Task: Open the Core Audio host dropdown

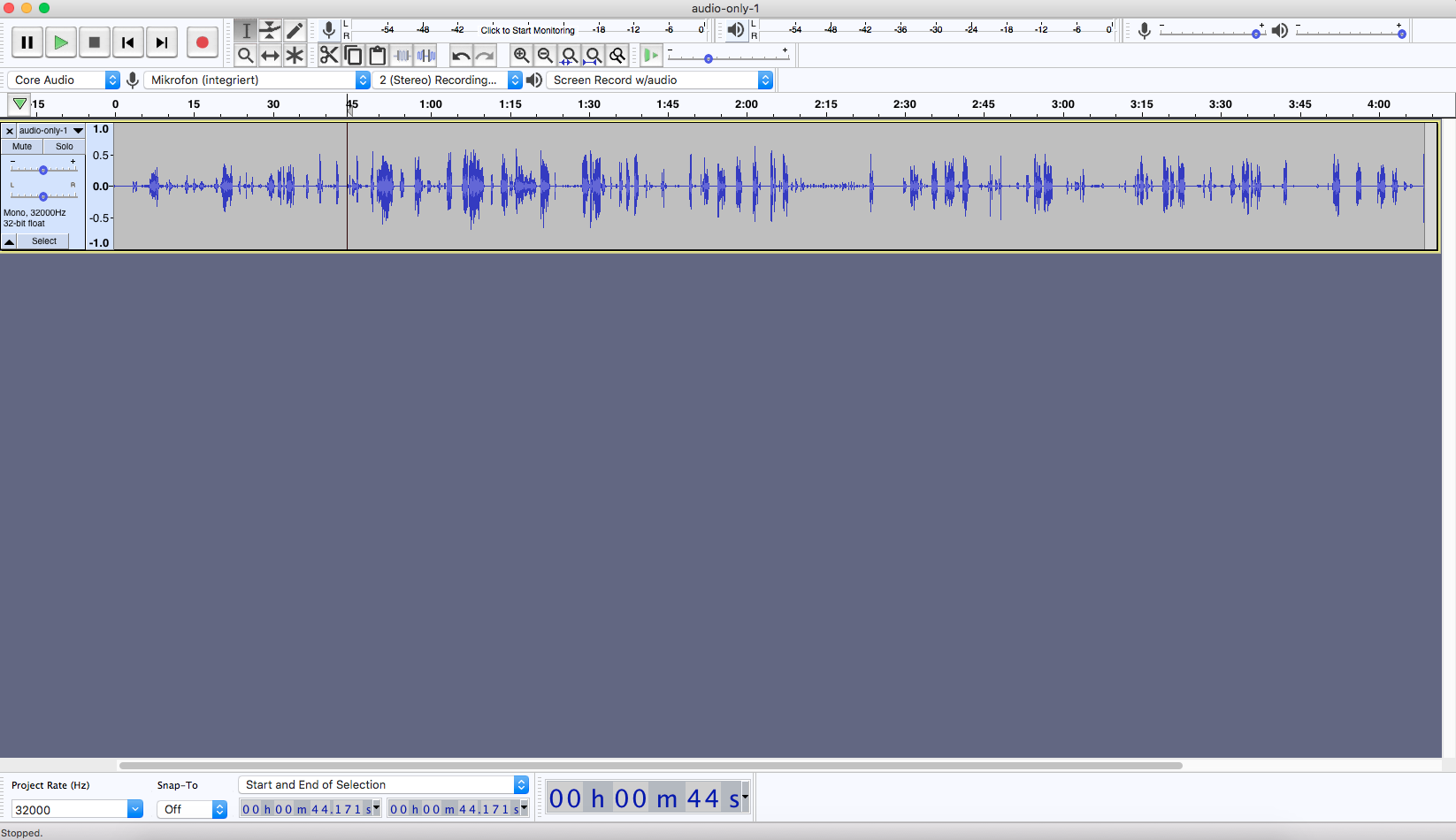Action: click(x=64, y=80)
